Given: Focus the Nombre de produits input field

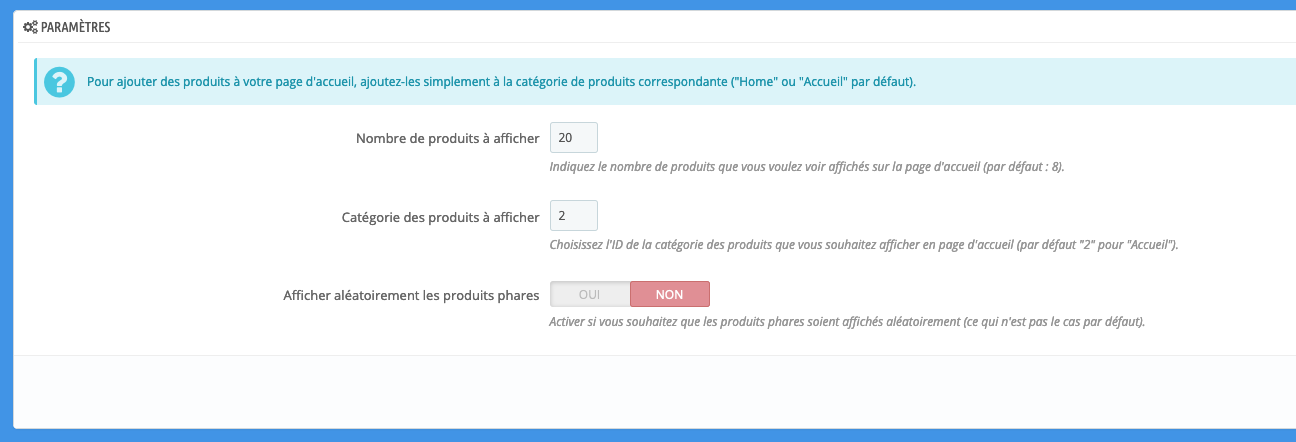Looking at the screenshot, I should pos(573,137).
